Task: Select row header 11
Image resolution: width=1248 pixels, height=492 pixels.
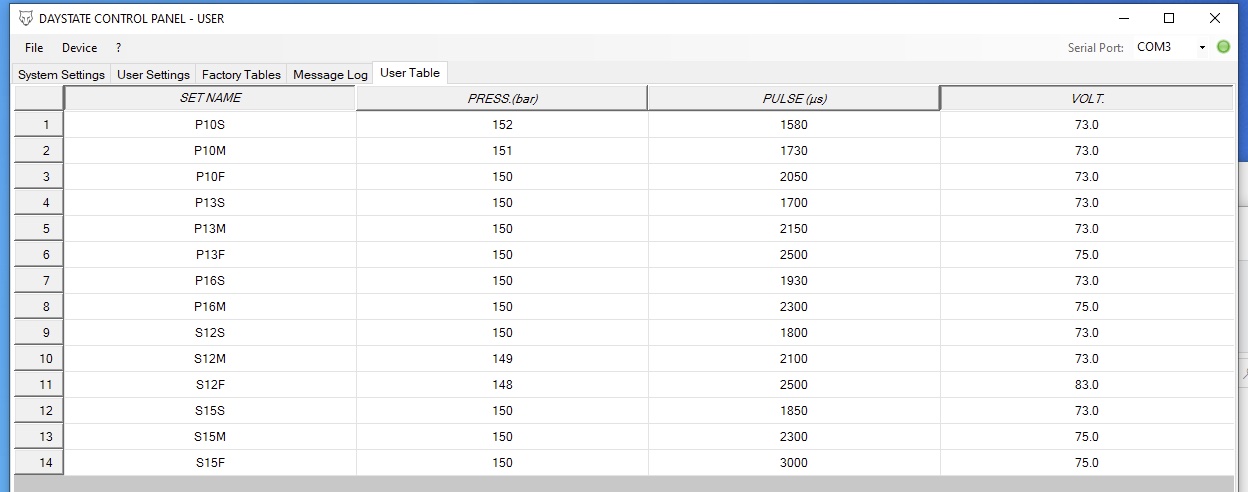Action: coord(39,385)
